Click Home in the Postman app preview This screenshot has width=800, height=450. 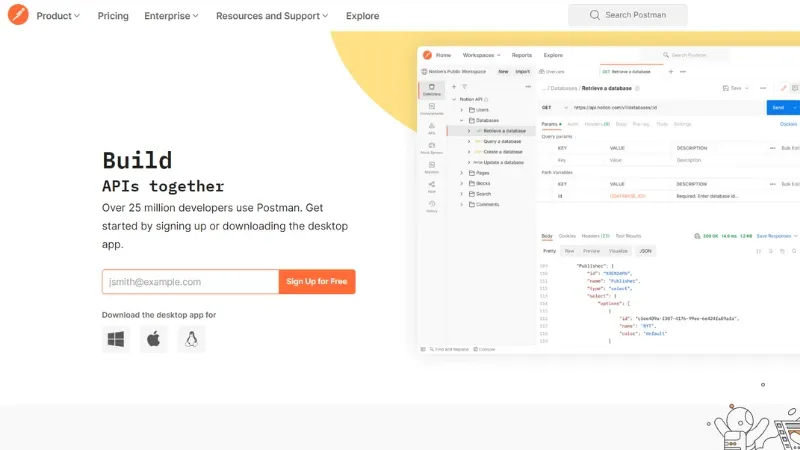(x=443, y=55)
